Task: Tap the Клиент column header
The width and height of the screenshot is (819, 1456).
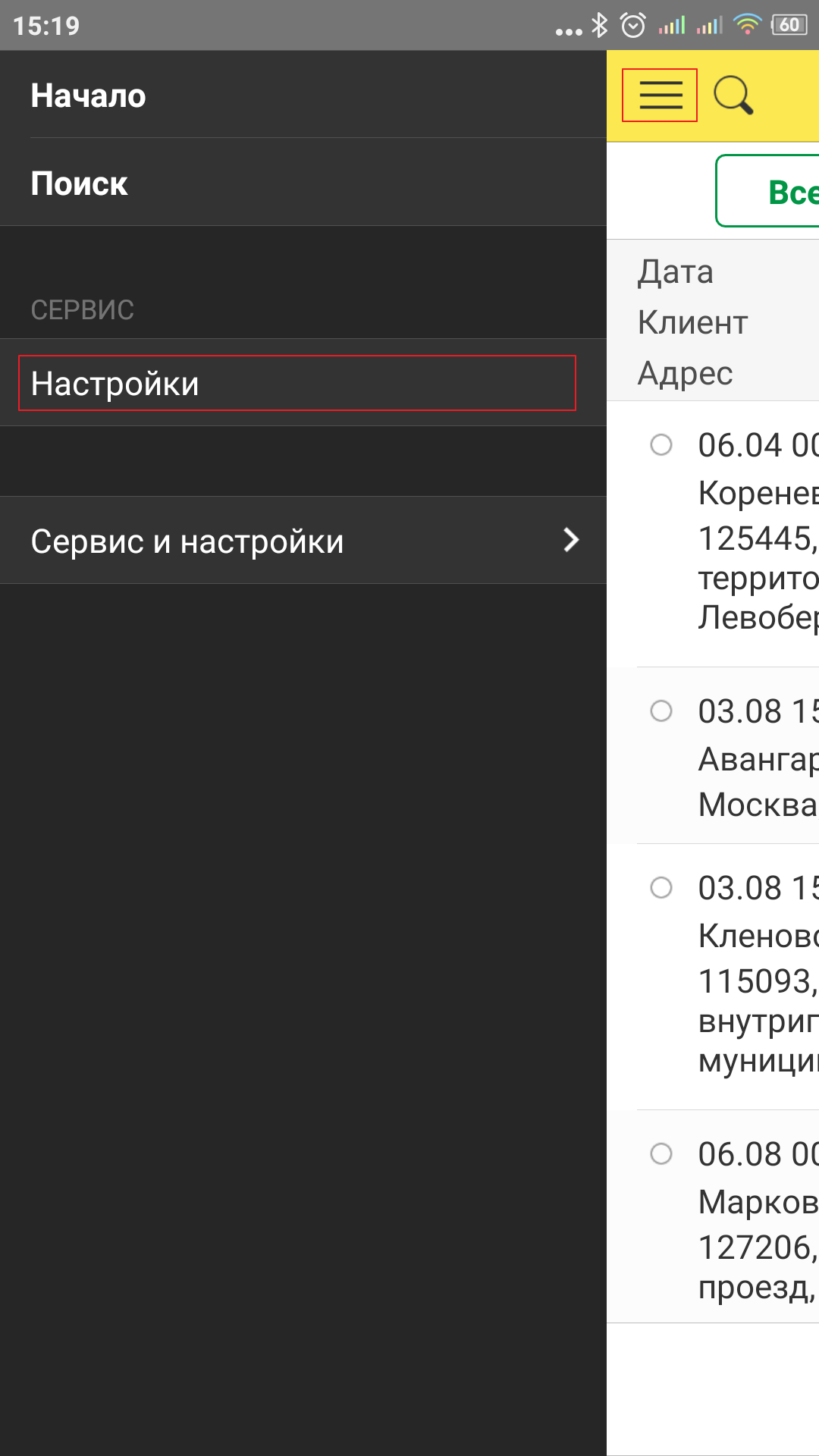Action: (x=692, y=322)
